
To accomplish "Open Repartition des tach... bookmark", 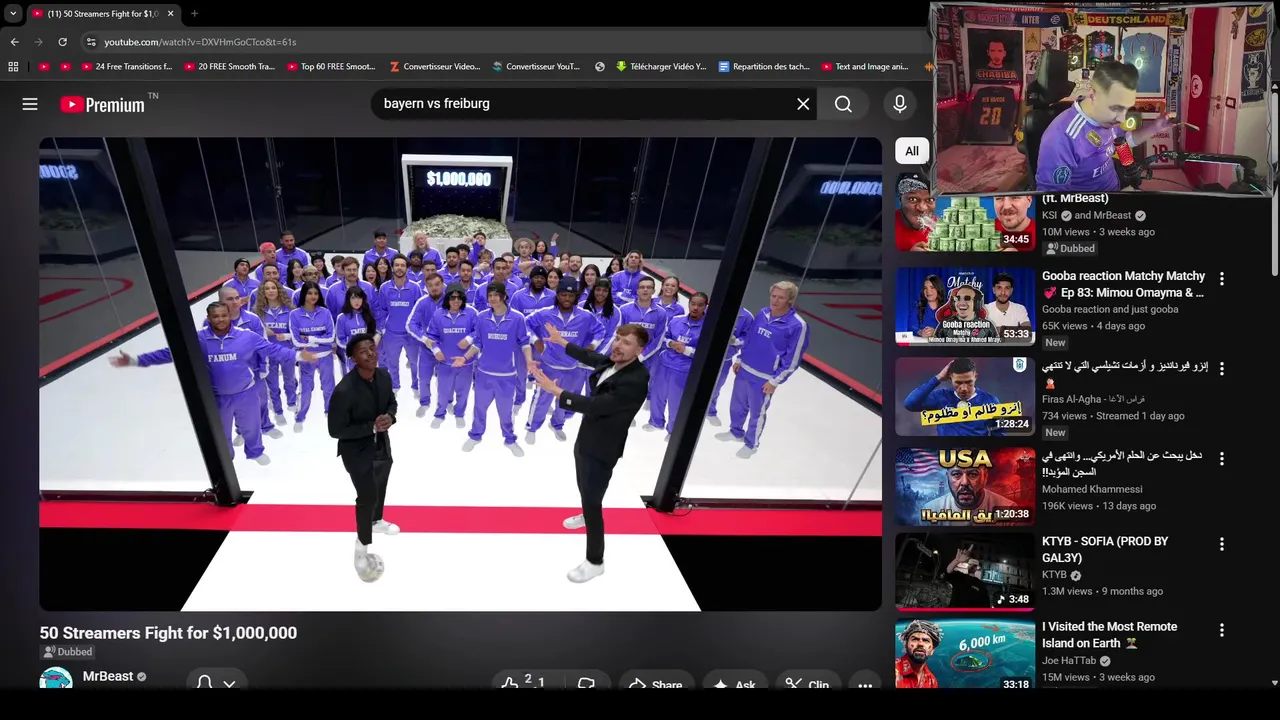I will click(x=764, y=67).
